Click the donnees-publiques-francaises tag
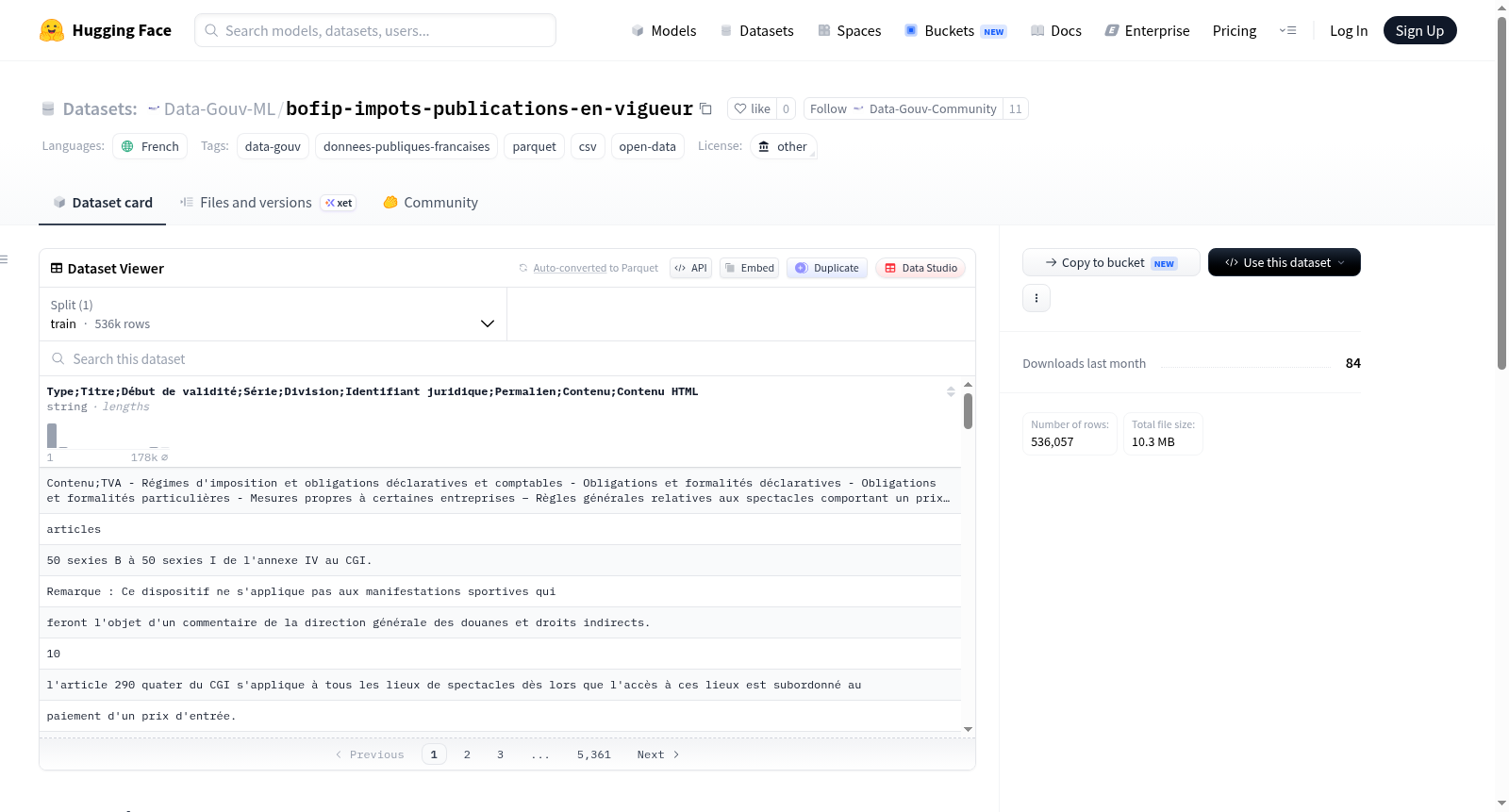 406,146
